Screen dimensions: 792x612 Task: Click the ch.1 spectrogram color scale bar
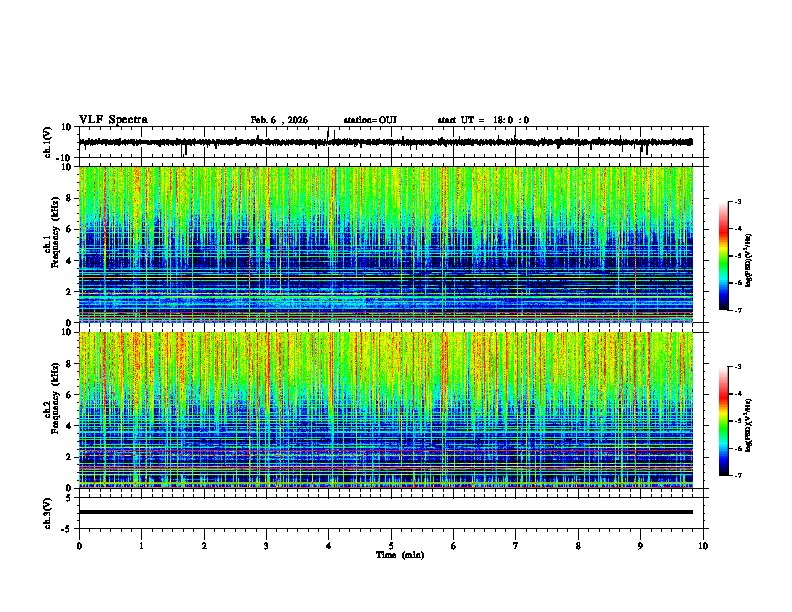(x=723, y=256)
